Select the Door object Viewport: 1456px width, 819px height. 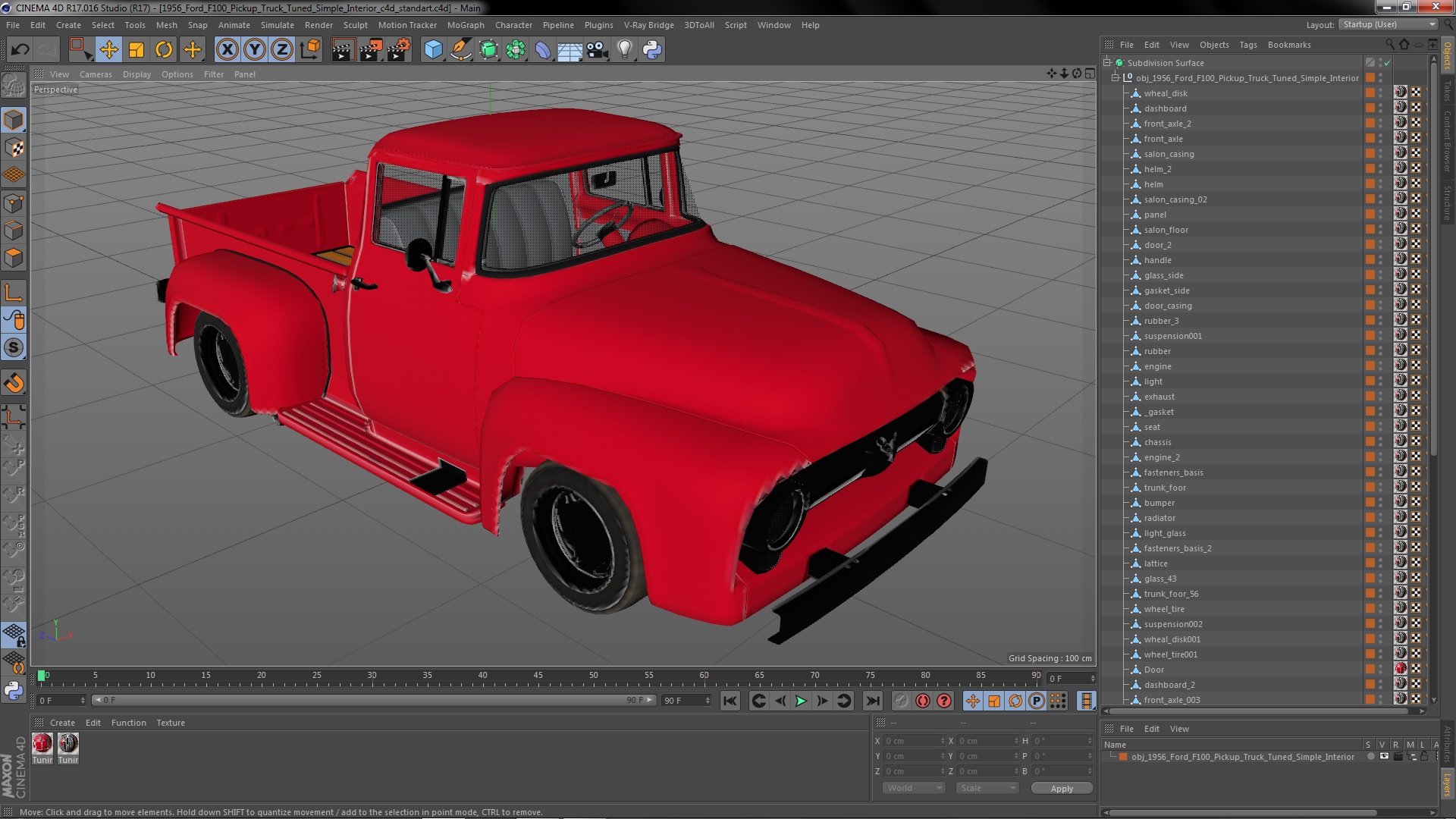pyautogui.click(x=1153, y=670)
